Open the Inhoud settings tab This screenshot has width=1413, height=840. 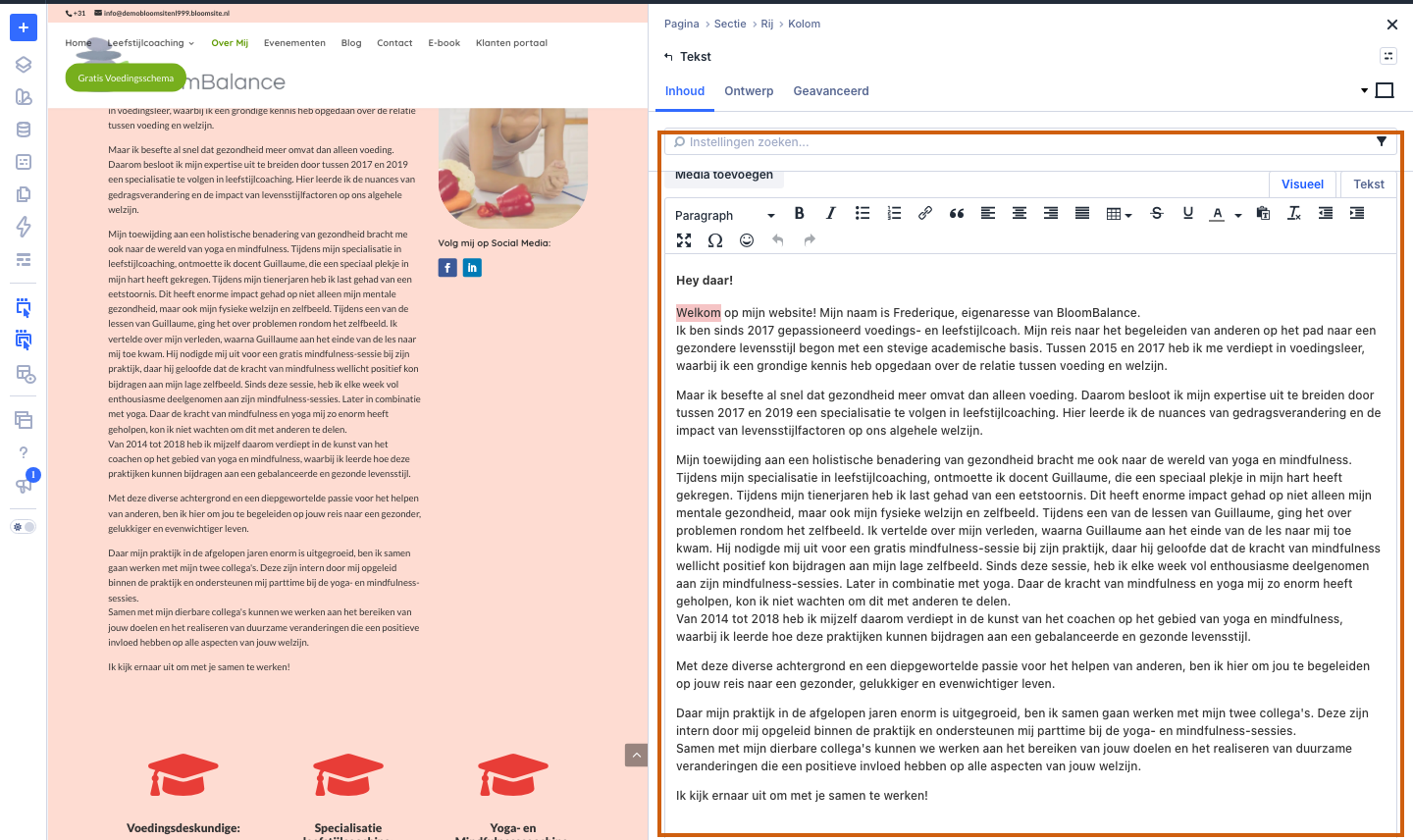tap(685, 91)
